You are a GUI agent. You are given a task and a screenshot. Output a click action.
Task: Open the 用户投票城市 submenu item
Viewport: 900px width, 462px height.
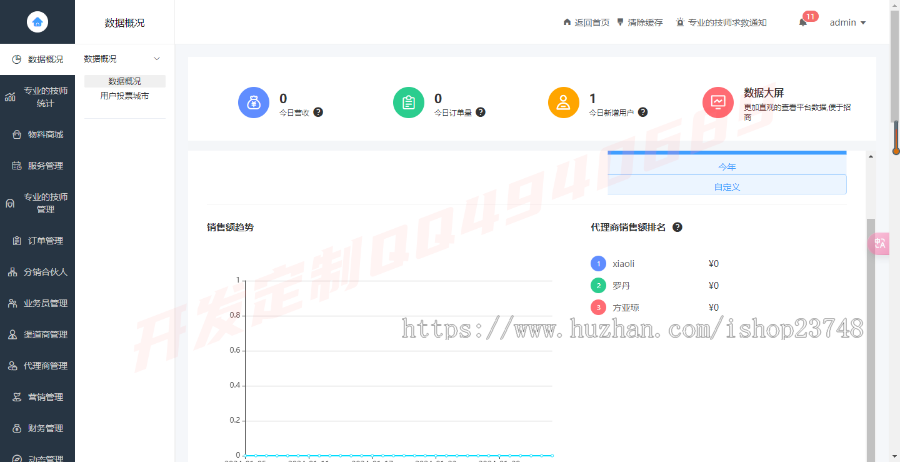pyautogui.click(x=125, y=96)
